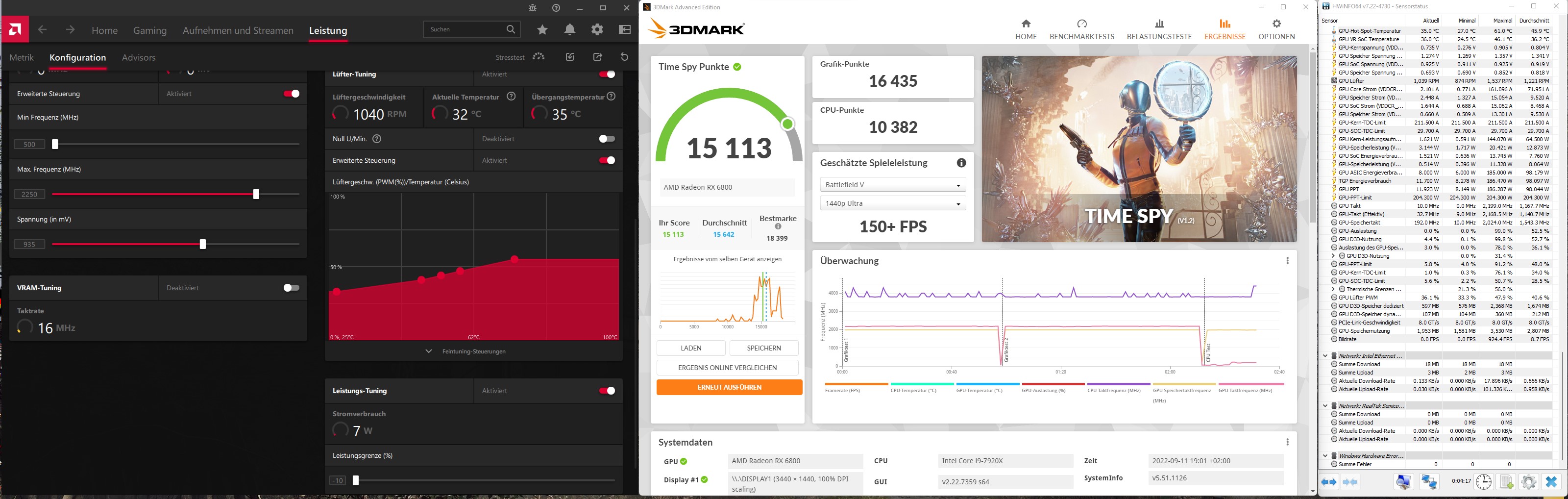Viewport: 1568px width, 499px height.
Task: Enable the VRAM-Tuning switch
Action: (292, 288)
